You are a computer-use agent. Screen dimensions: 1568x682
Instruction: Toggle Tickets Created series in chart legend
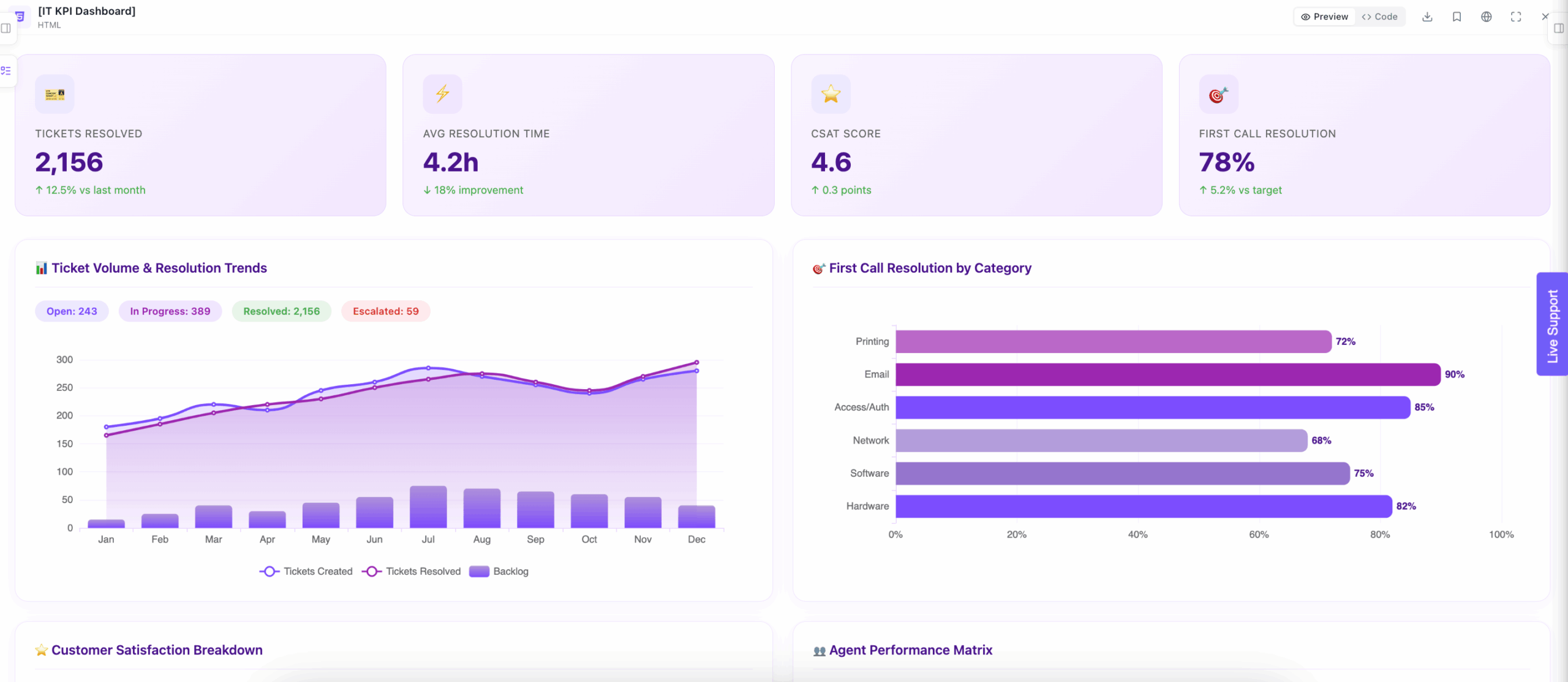pyautogui.click(x=306, y=571)
